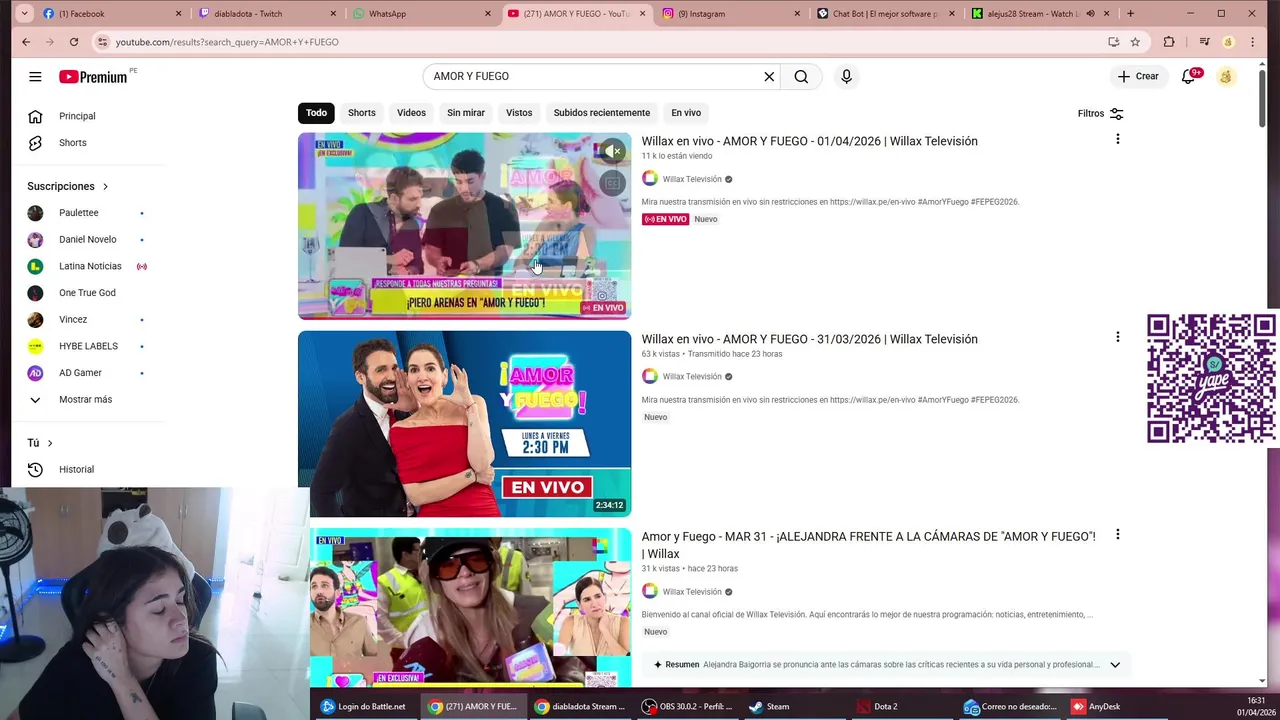
Task: Select the Todo filter chip
Action: [316, 113]
